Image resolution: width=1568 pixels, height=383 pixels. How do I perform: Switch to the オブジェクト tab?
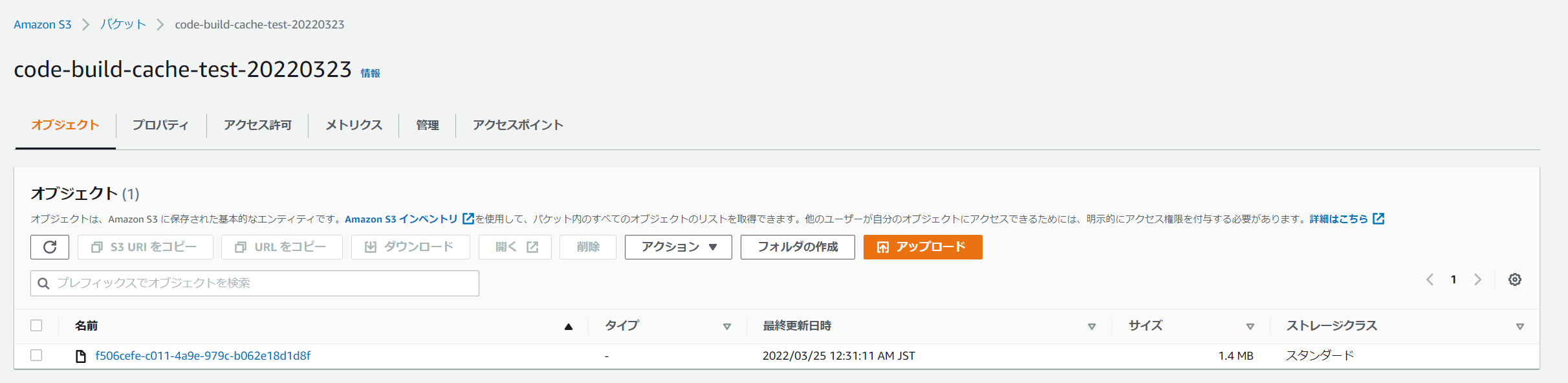65,125
